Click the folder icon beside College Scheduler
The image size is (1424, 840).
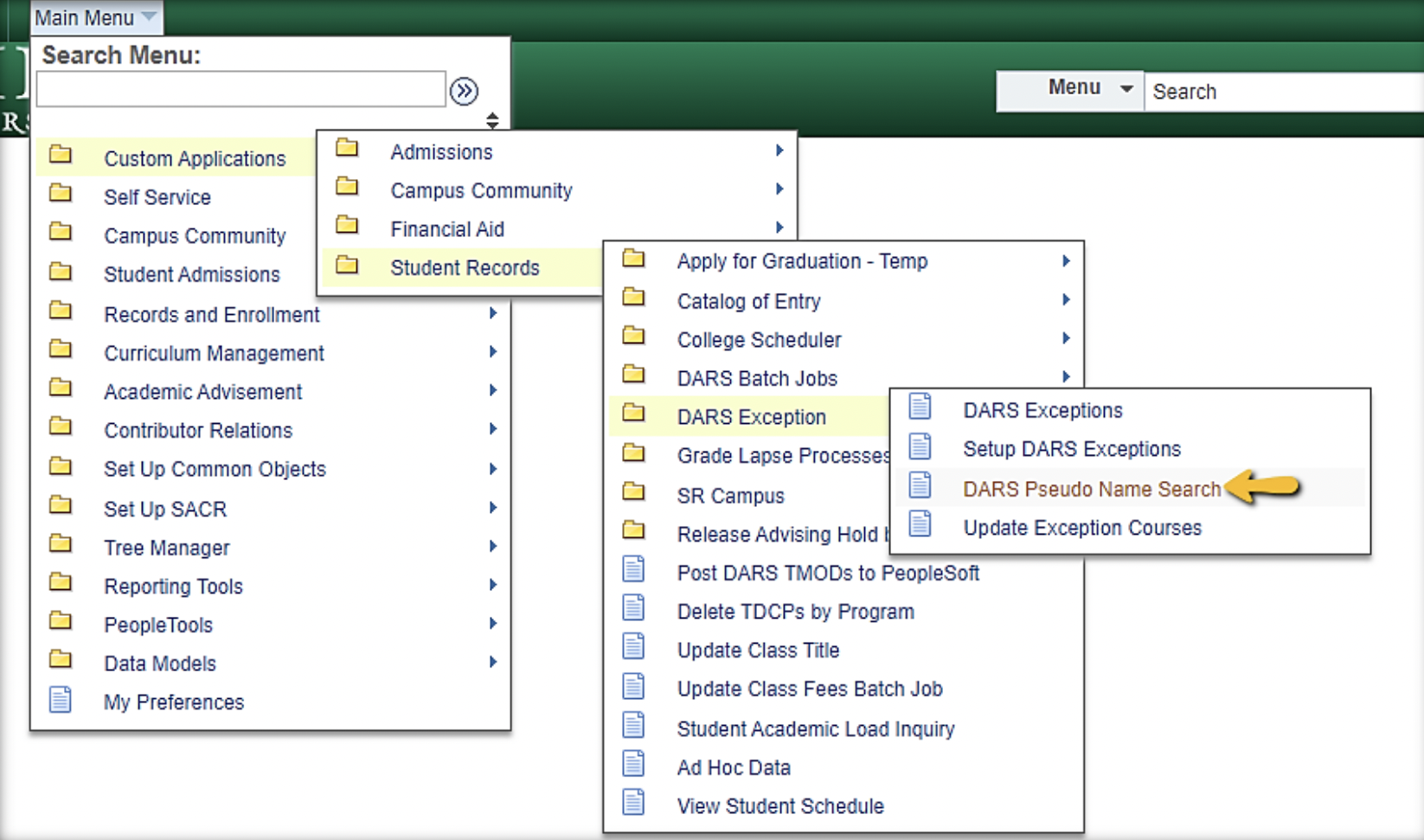(633, 337)
